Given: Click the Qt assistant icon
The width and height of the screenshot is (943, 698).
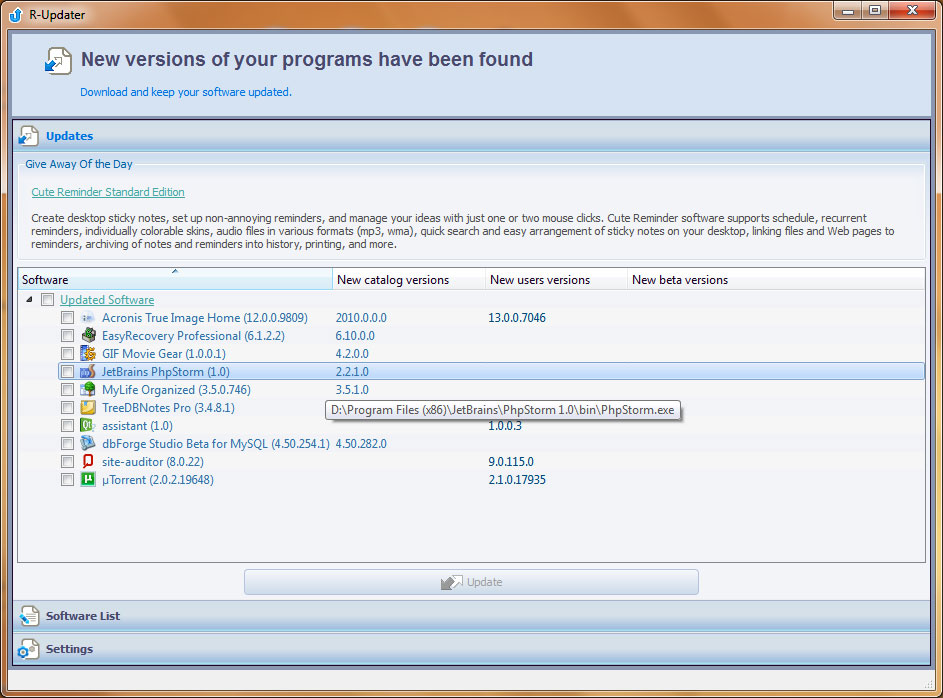Looking at the screenshot, I should [88, 426].
